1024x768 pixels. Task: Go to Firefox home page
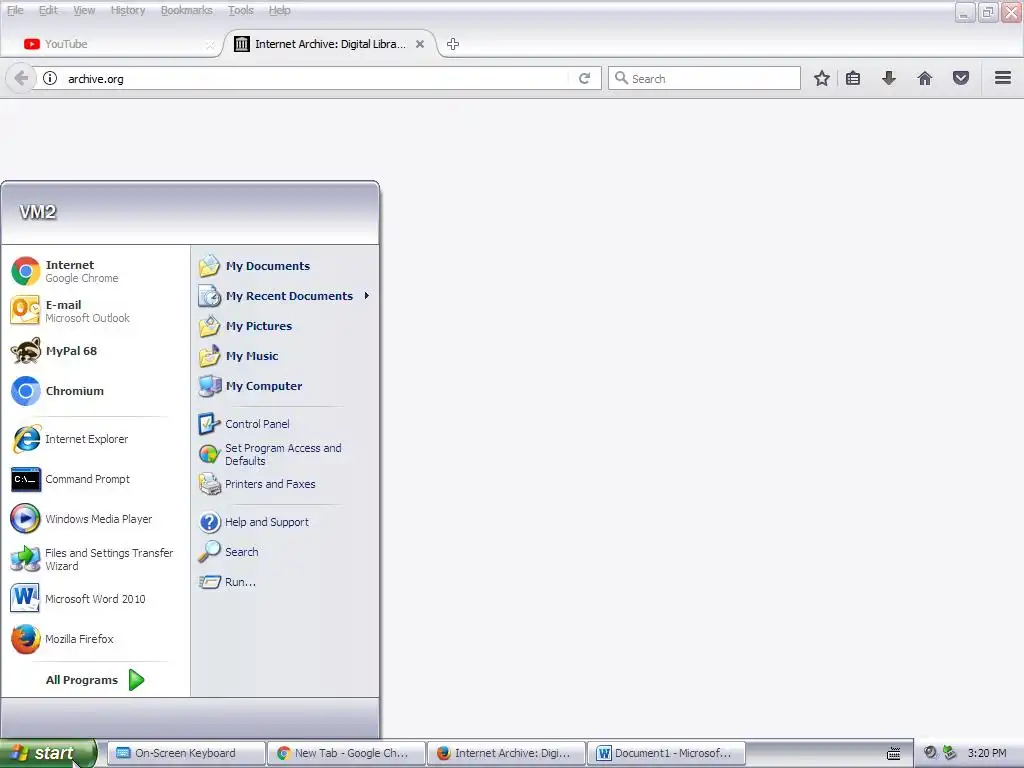click(x=925, y=78)
